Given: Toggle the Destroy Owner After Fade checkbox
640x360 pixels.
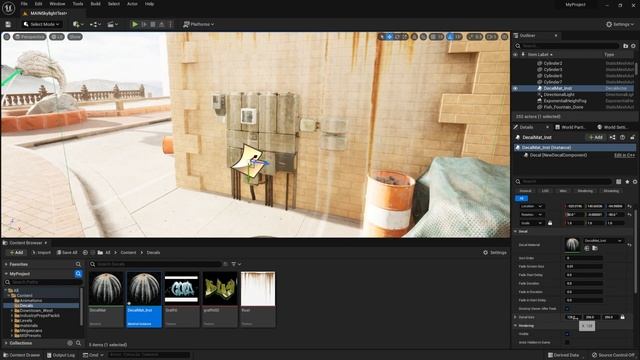Looking at the screenshot, I should point(567,309).
